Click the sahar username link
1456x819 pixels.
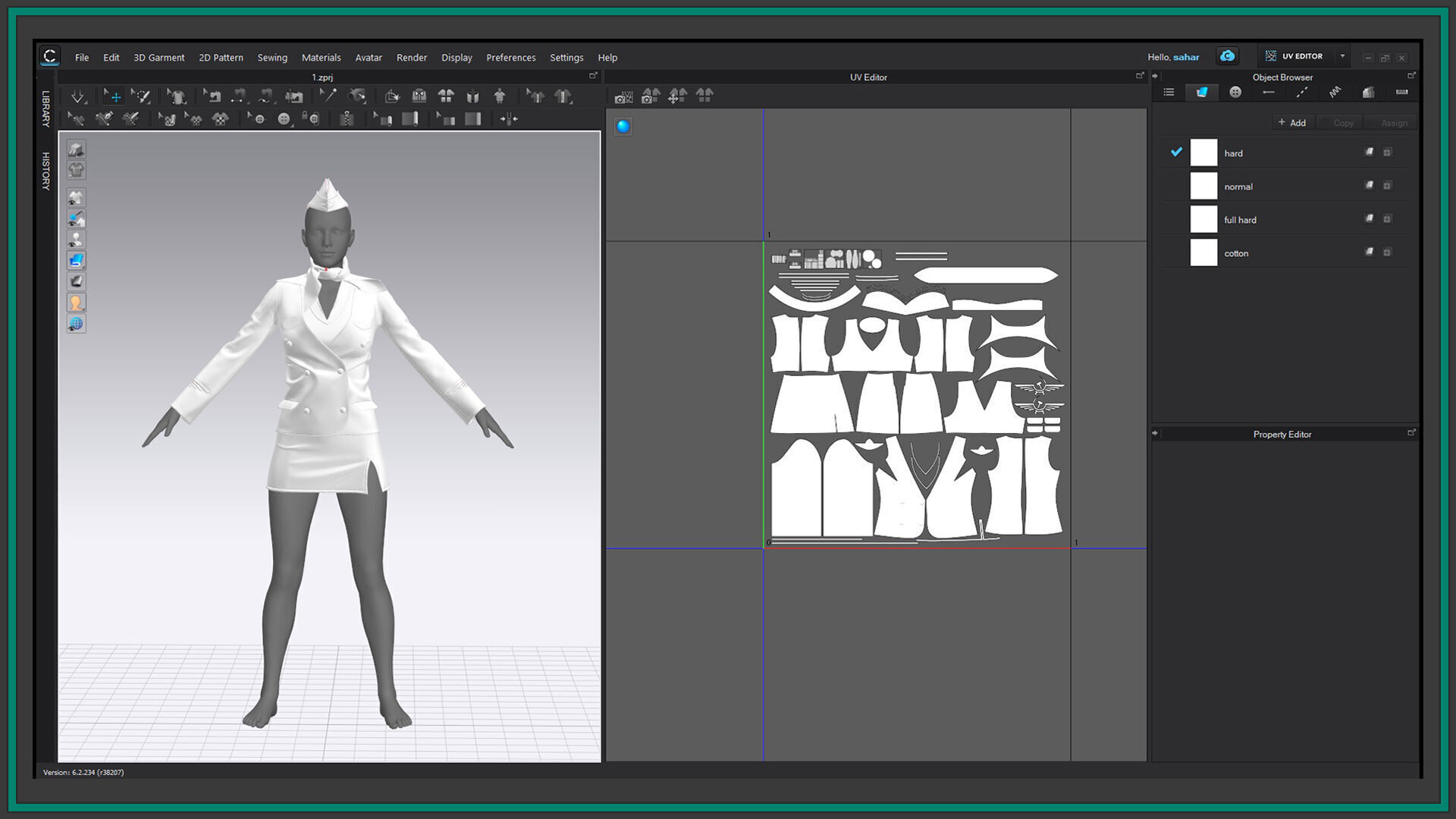pos(1186,57)
